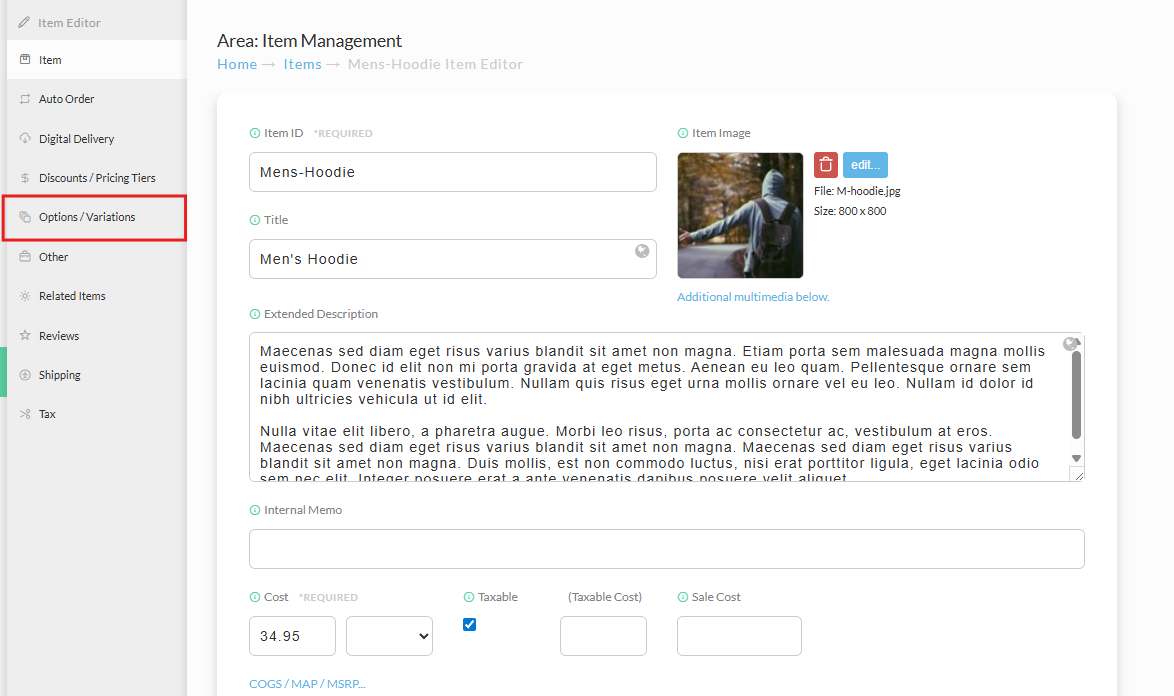Click the globe icon in Title field
This screenshot has height=696, width=1174.
pyautogui.click(x=642, y=251)
